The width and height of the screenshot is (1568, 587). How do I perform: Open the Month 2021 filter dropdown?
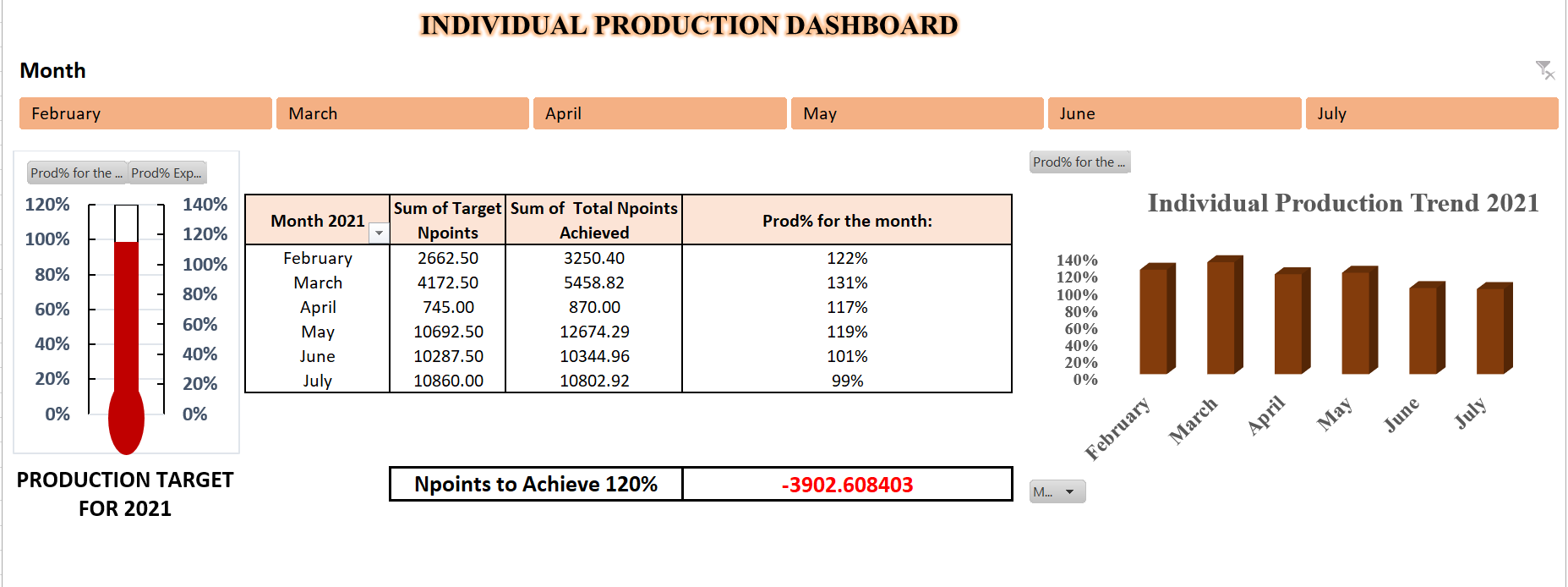pos(378,232)
